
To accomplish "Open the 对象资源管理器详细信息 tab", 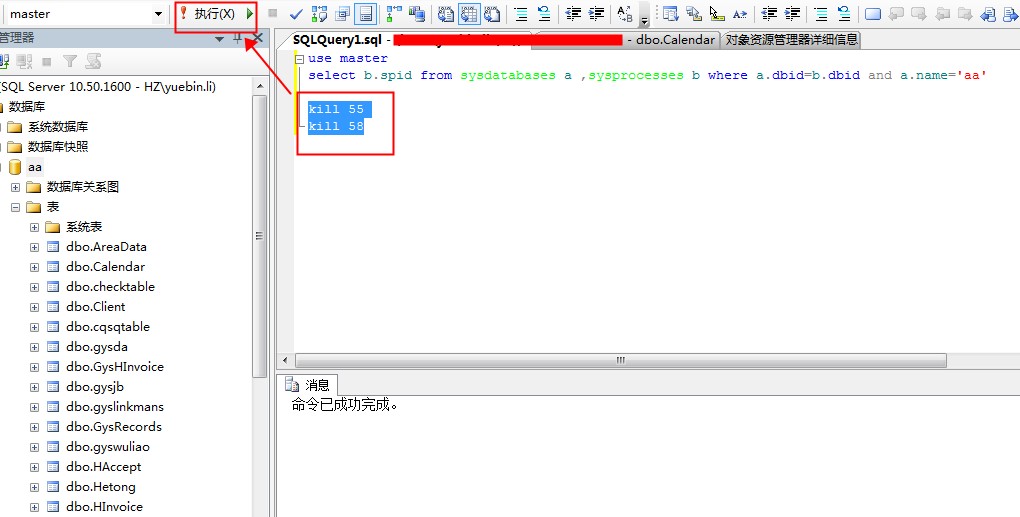I will pyautogui.click(x=791, y=40).
